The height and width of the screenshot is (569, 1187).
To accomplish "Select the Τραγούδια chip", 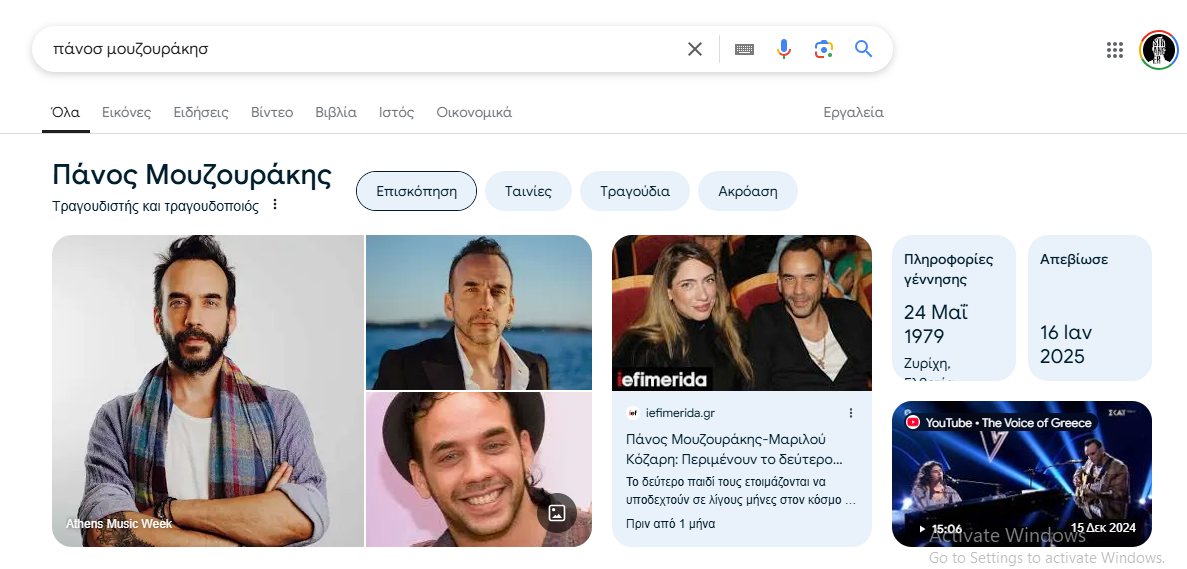I will (x=635, y=191).
